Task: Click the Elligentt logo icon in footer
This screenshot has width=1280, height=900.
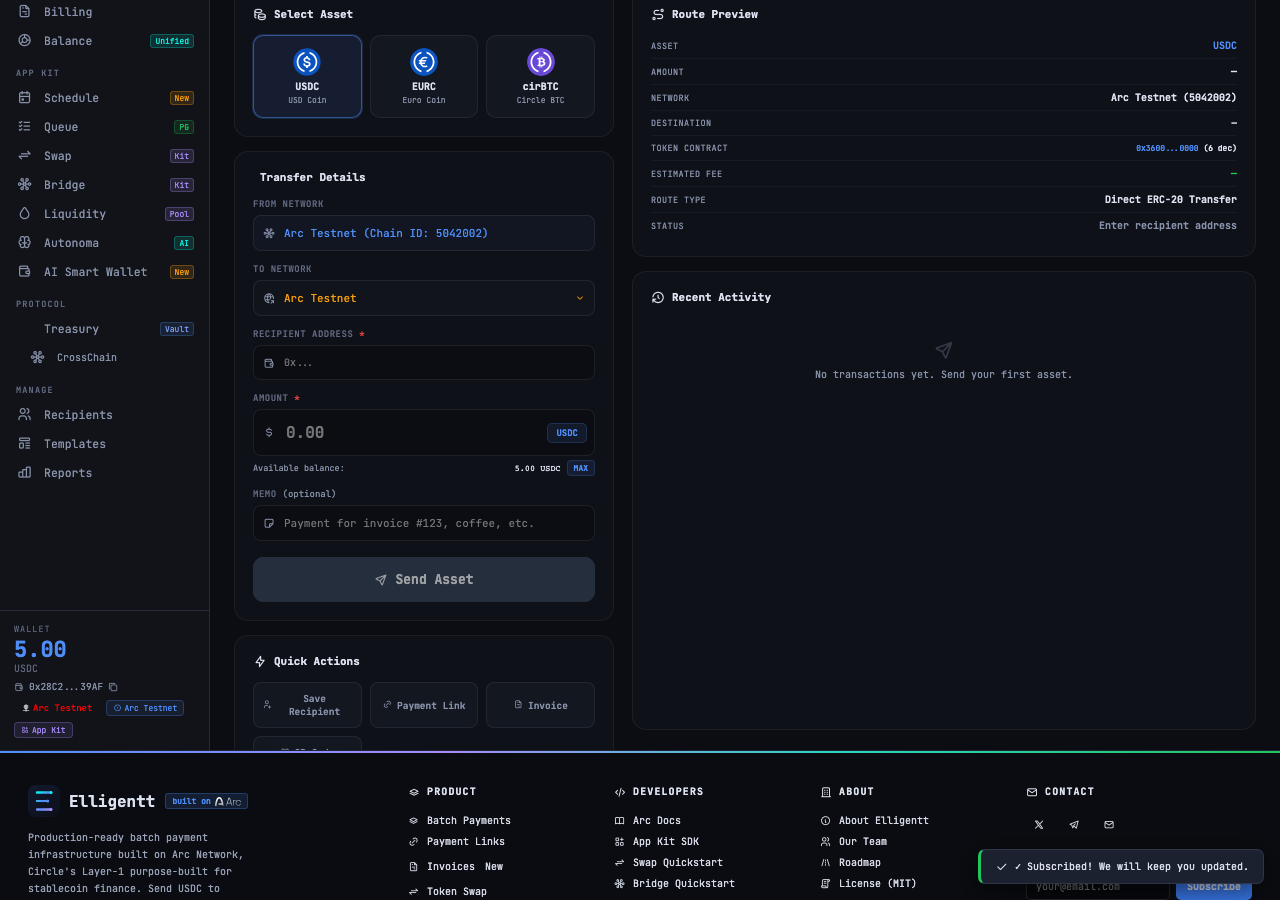Action: point(44,801)
